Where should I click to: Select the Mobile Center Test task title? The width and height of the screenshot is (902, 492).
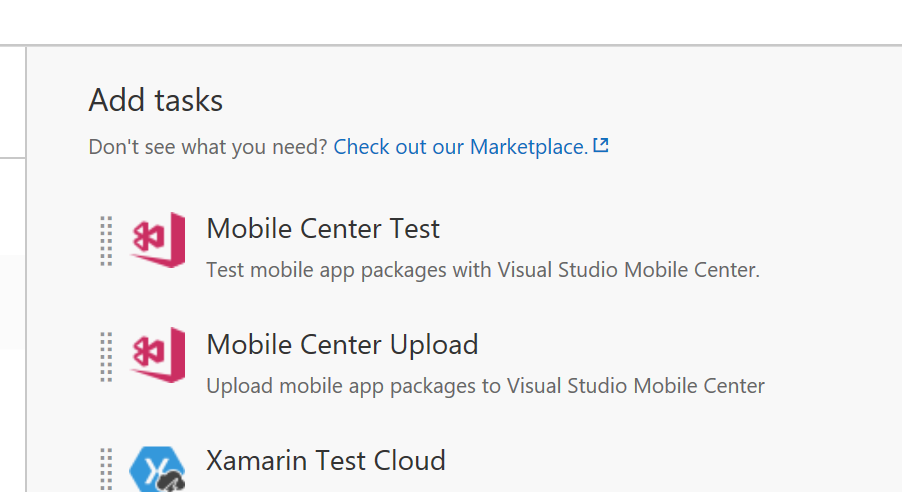323,229
